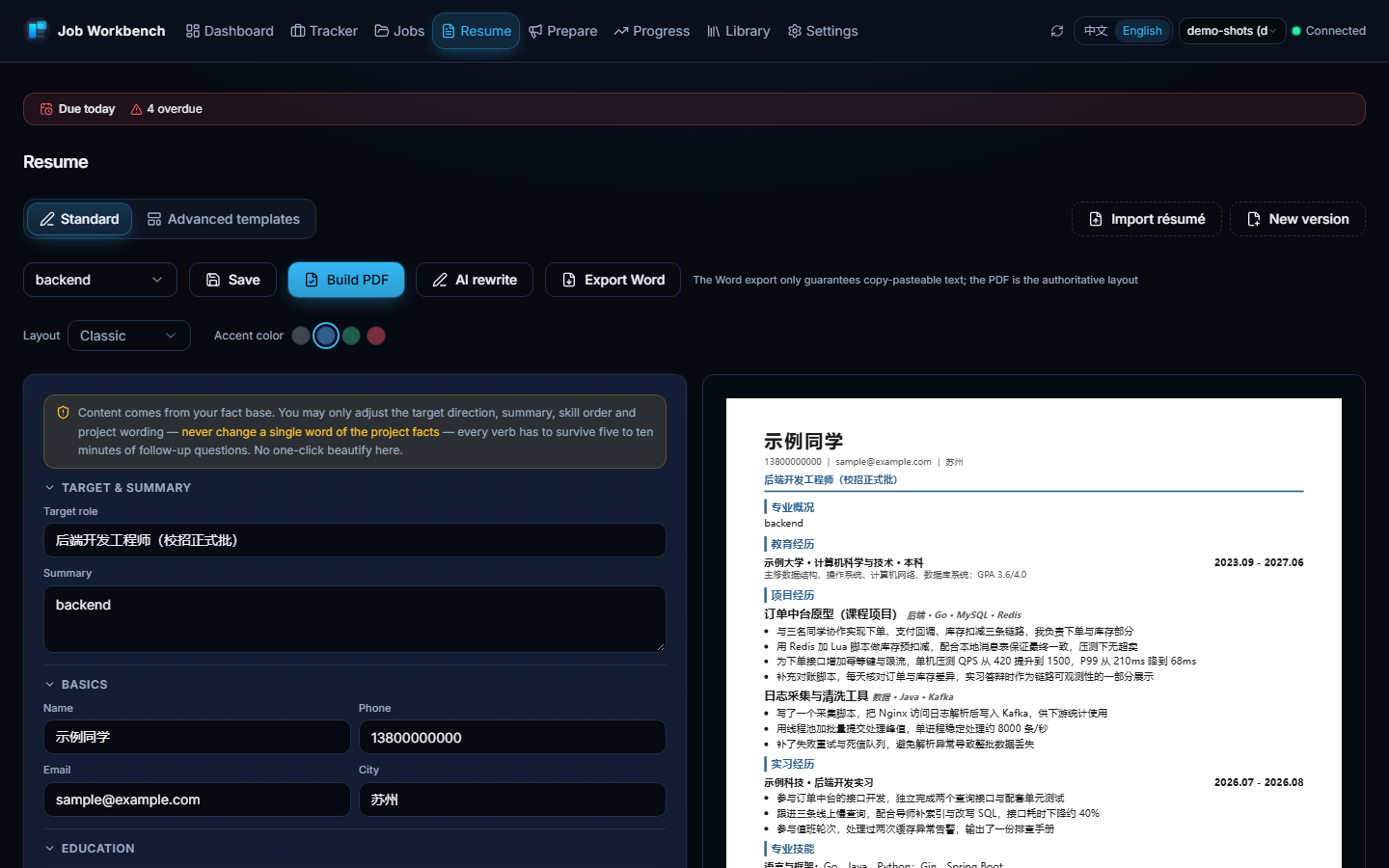Click the Email input field
The image size is (1389, 868).
(197, 800)
